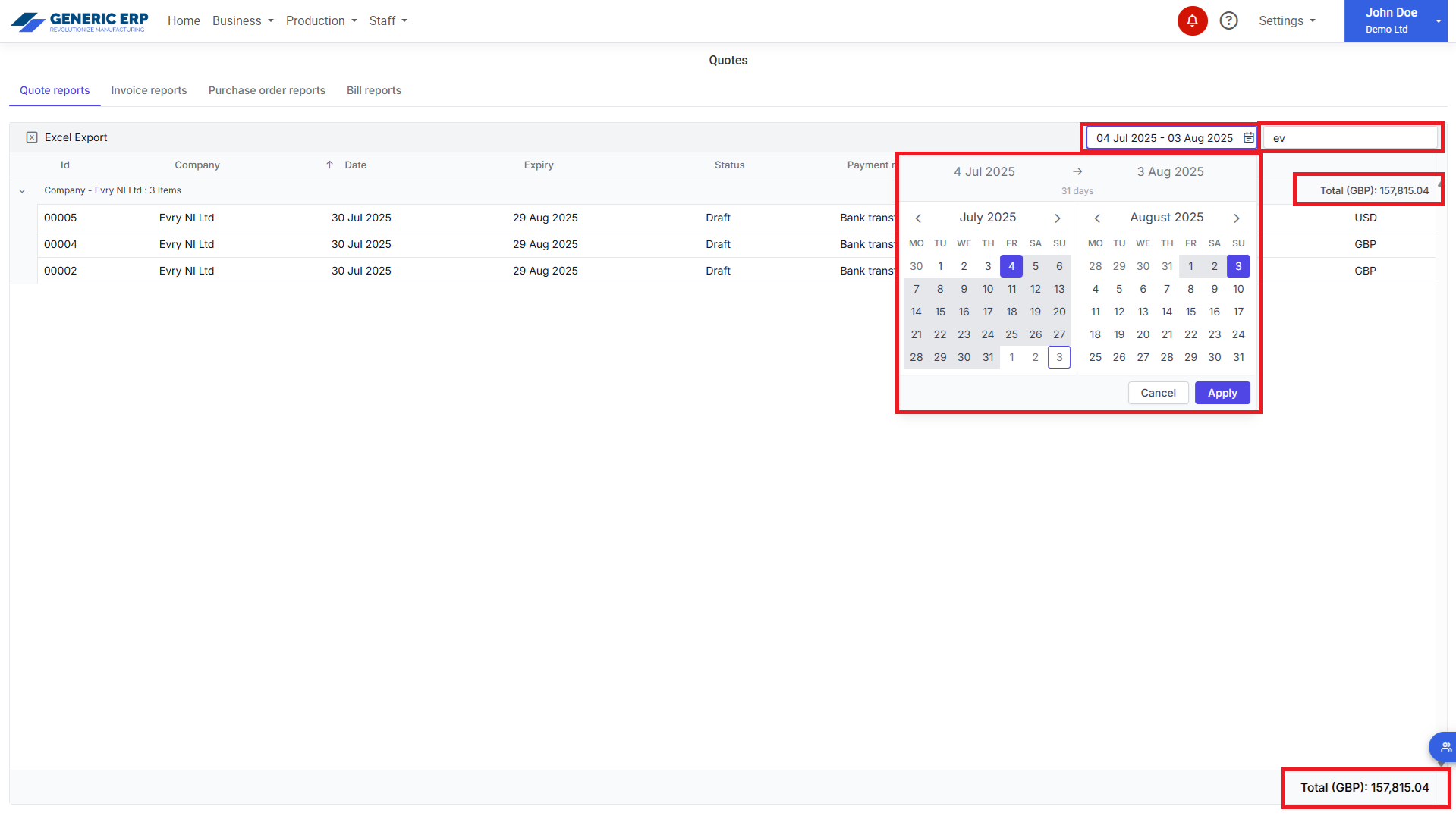Open the Business dropdown menu
1456x816 pixels.
[x=242, y=21]
